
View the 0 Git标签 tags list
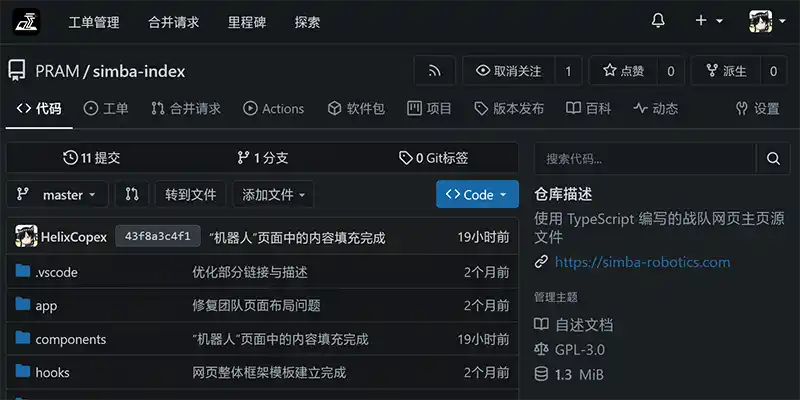click(433, 158)
